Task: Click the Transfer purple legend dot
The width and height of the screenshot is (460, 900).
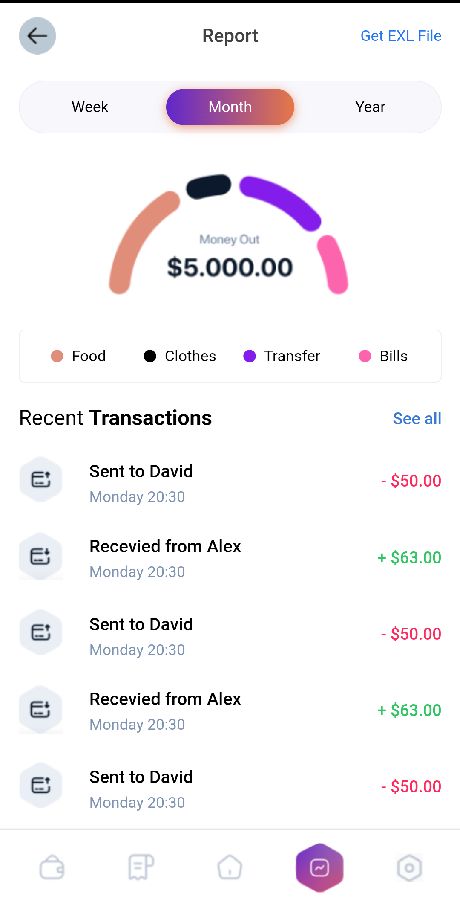Action: point(249,356)
